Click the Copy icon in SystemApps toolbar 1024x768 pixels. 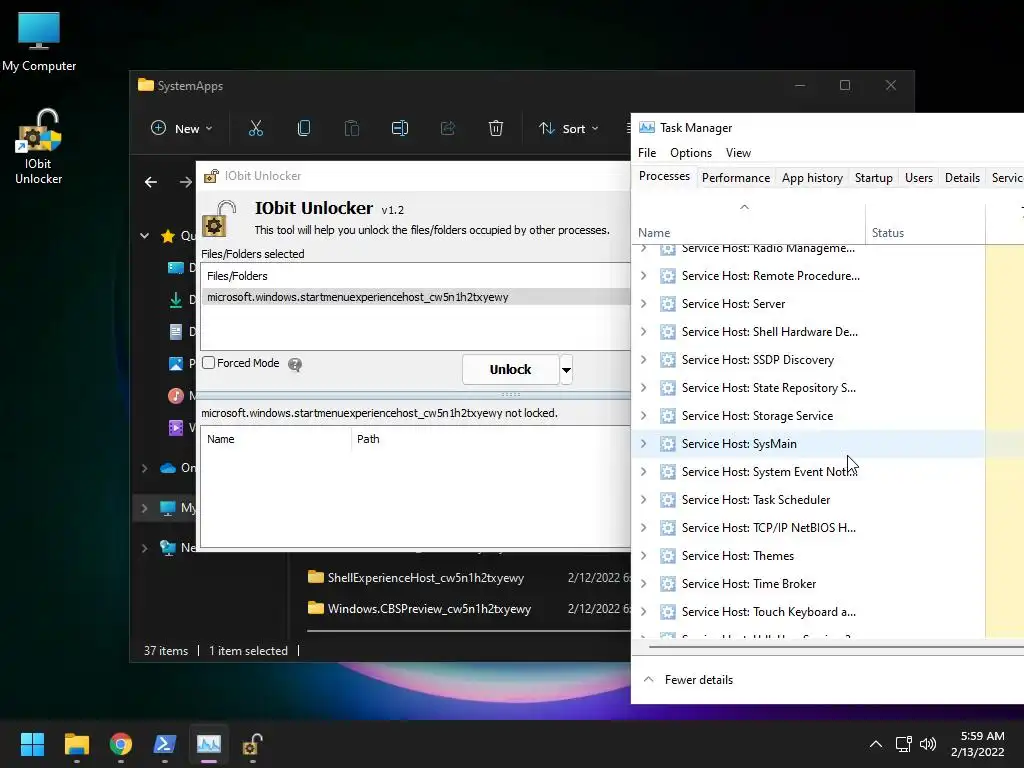click(304, 128)
